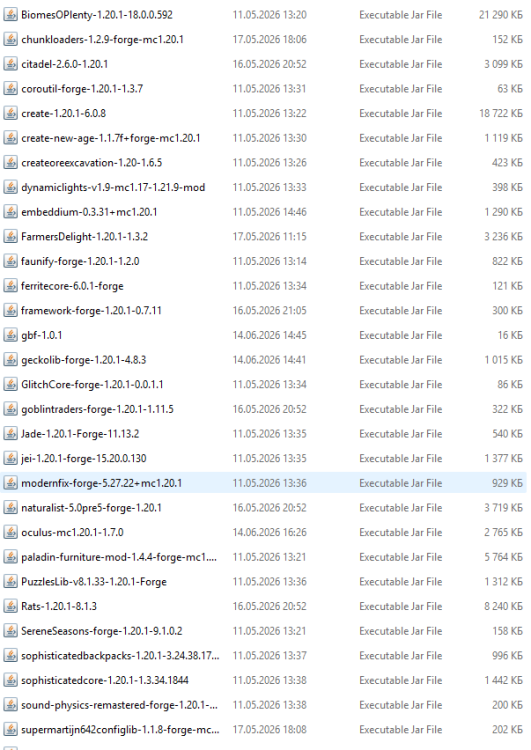Select file name ferritecore-6.0.1-forge

coord(72,286)
